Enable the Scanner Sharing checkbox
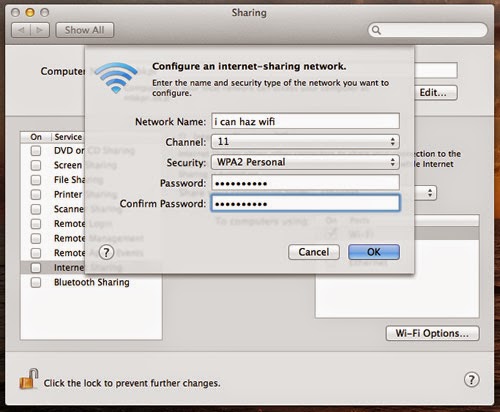This screenshot has width=500, height=412. [36, 209]
